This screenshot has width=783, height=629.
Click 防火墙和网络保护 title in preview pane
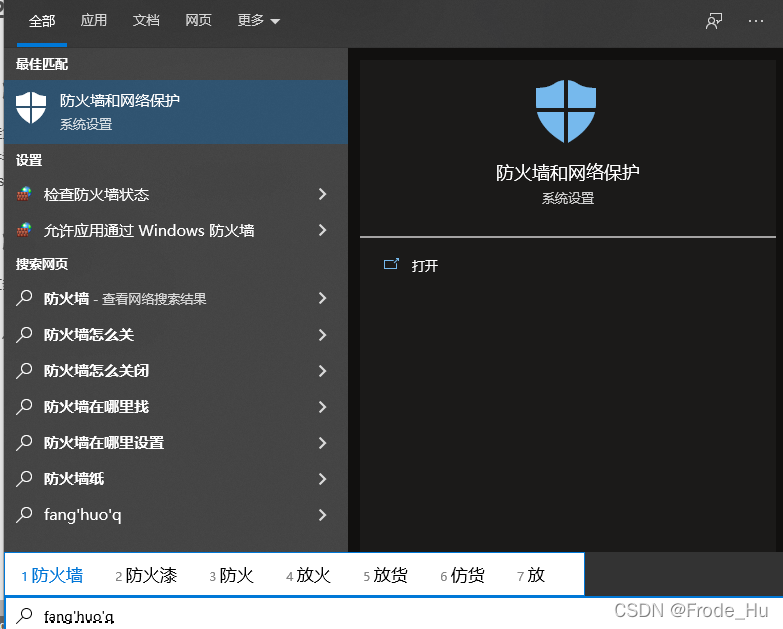coord(567,172)
